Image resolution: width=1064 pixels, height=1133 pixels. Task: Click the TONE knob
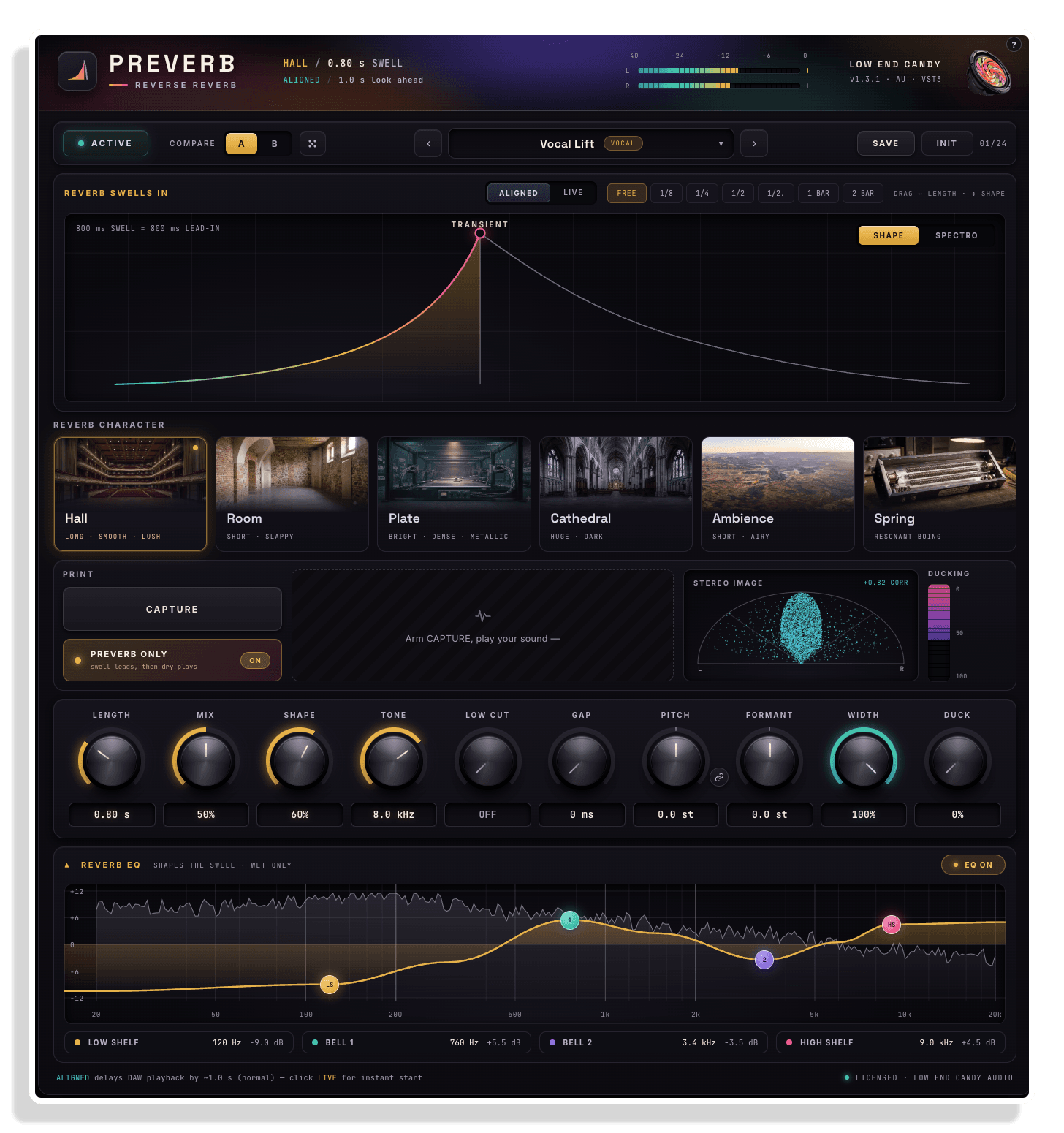(394, 761)
